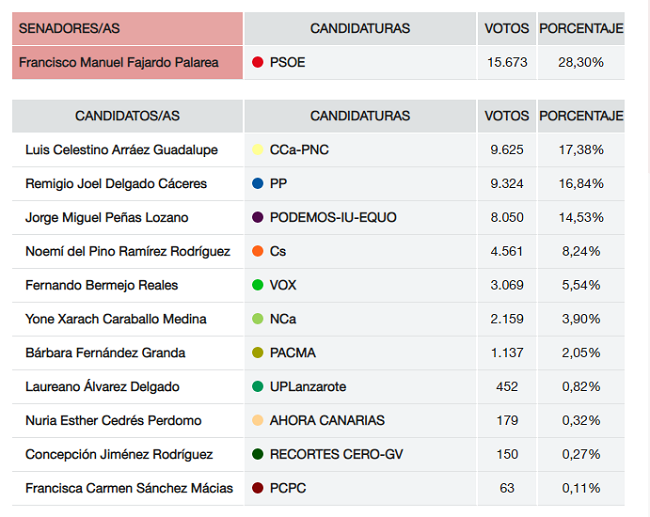
Task: Click the teal UPLanzarote party dot
Action: pyautogui.click(x=258, y=388)
